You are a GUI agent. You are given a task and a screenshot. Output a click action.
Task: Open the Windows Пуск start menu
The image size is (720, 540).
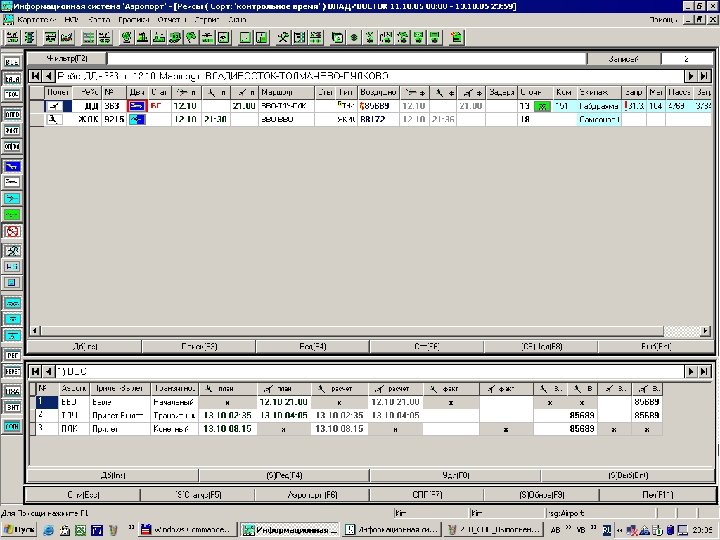point(19,528)
